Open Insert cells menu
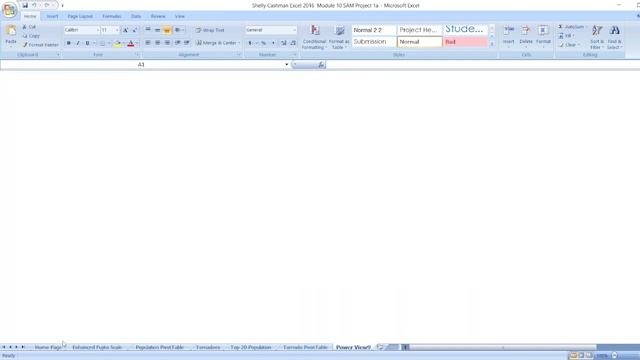This screenshot has width=640, height=360. [x=509, y=36]
